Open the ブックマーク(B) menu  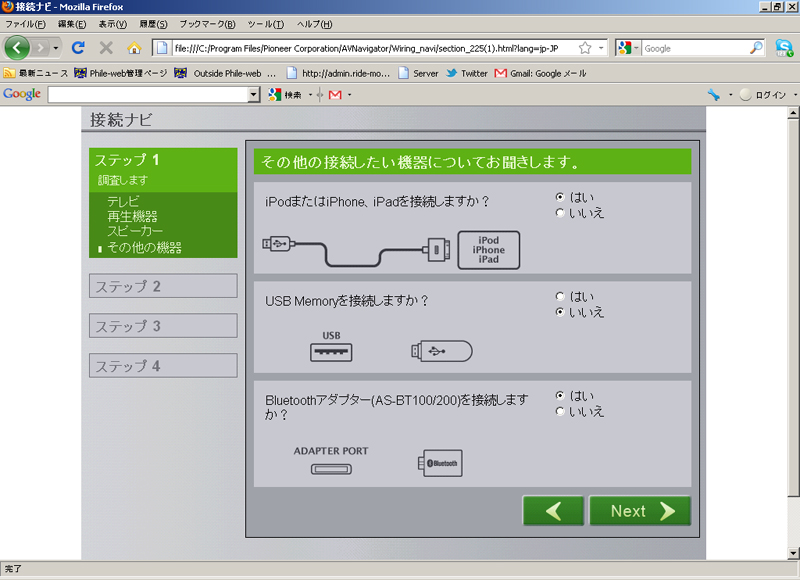coord(207,23)
